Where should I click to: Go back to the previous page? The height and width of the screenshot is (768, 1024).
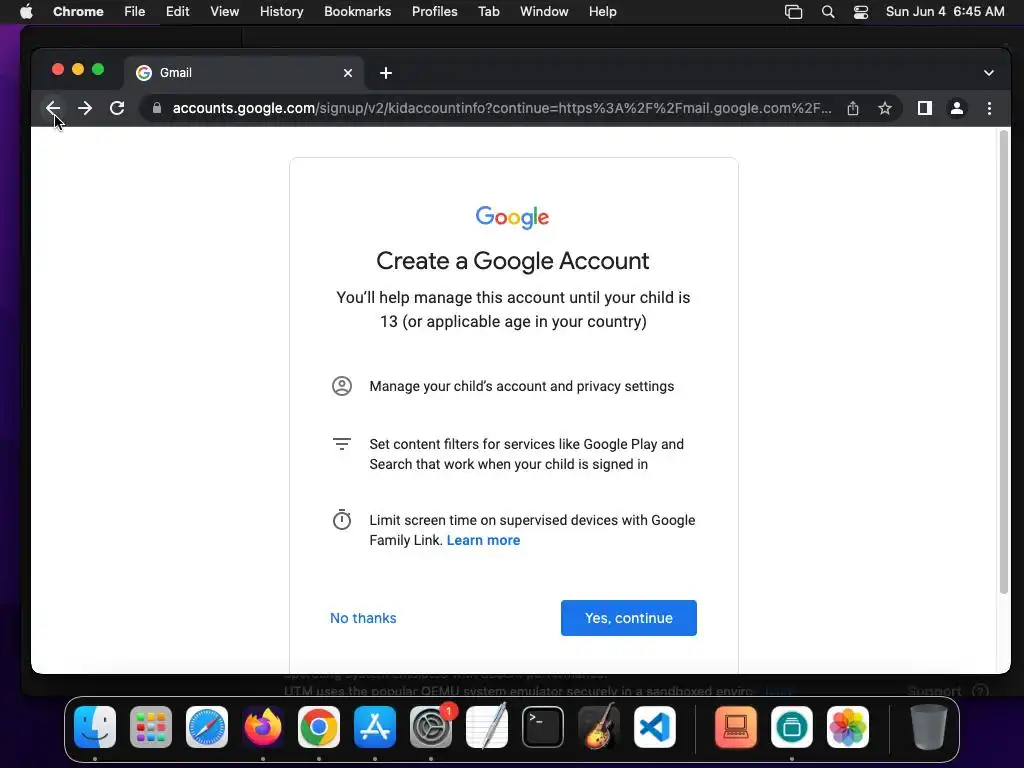[x=53, y=108]
